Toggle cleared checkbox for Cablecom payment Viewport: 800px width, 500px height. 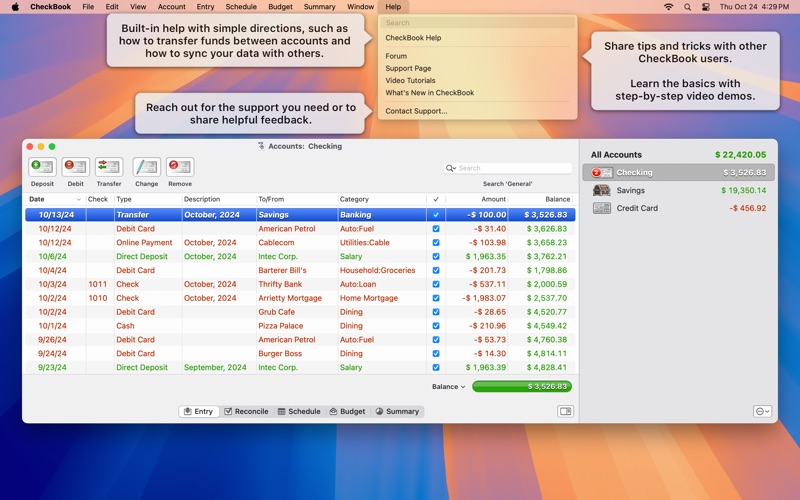click(x=436, y=242)
